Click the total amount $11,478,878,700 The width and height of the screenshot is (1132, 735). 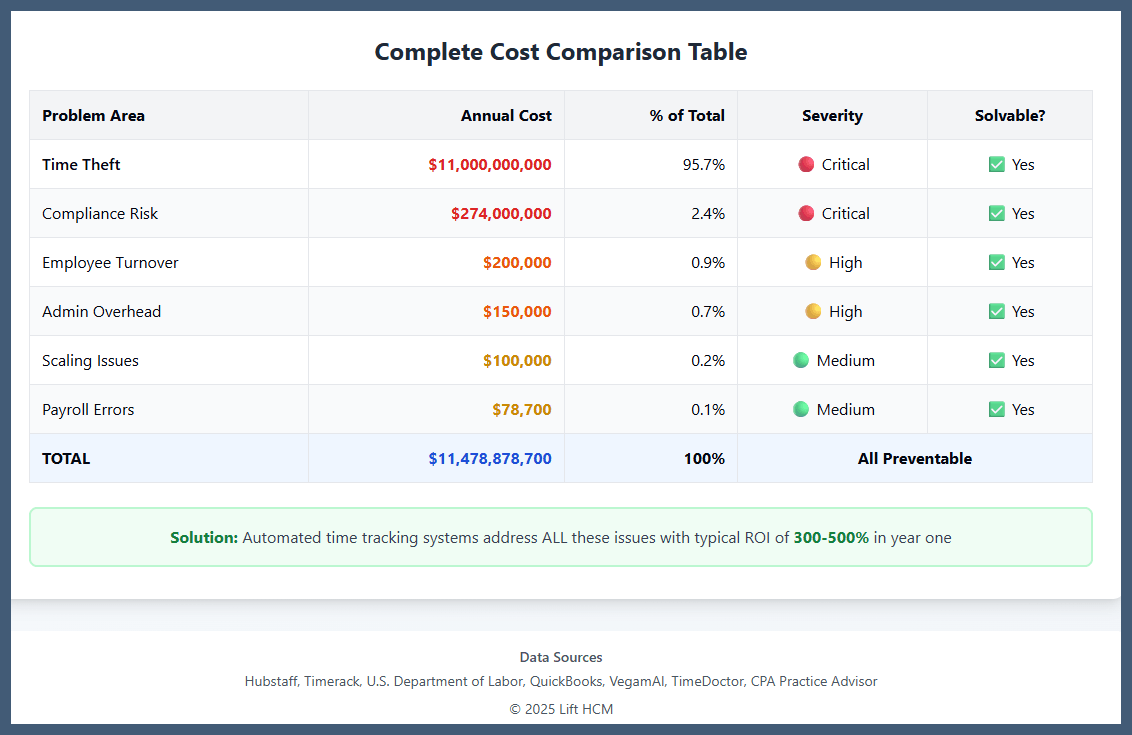489,458
